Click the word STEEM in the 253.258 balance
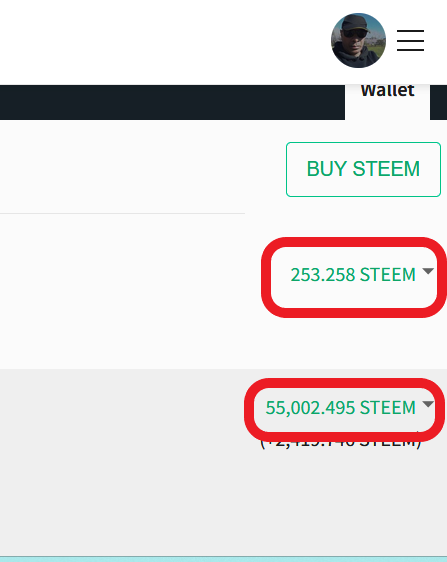This screenshot has width=447, height=562. [387, 275]
